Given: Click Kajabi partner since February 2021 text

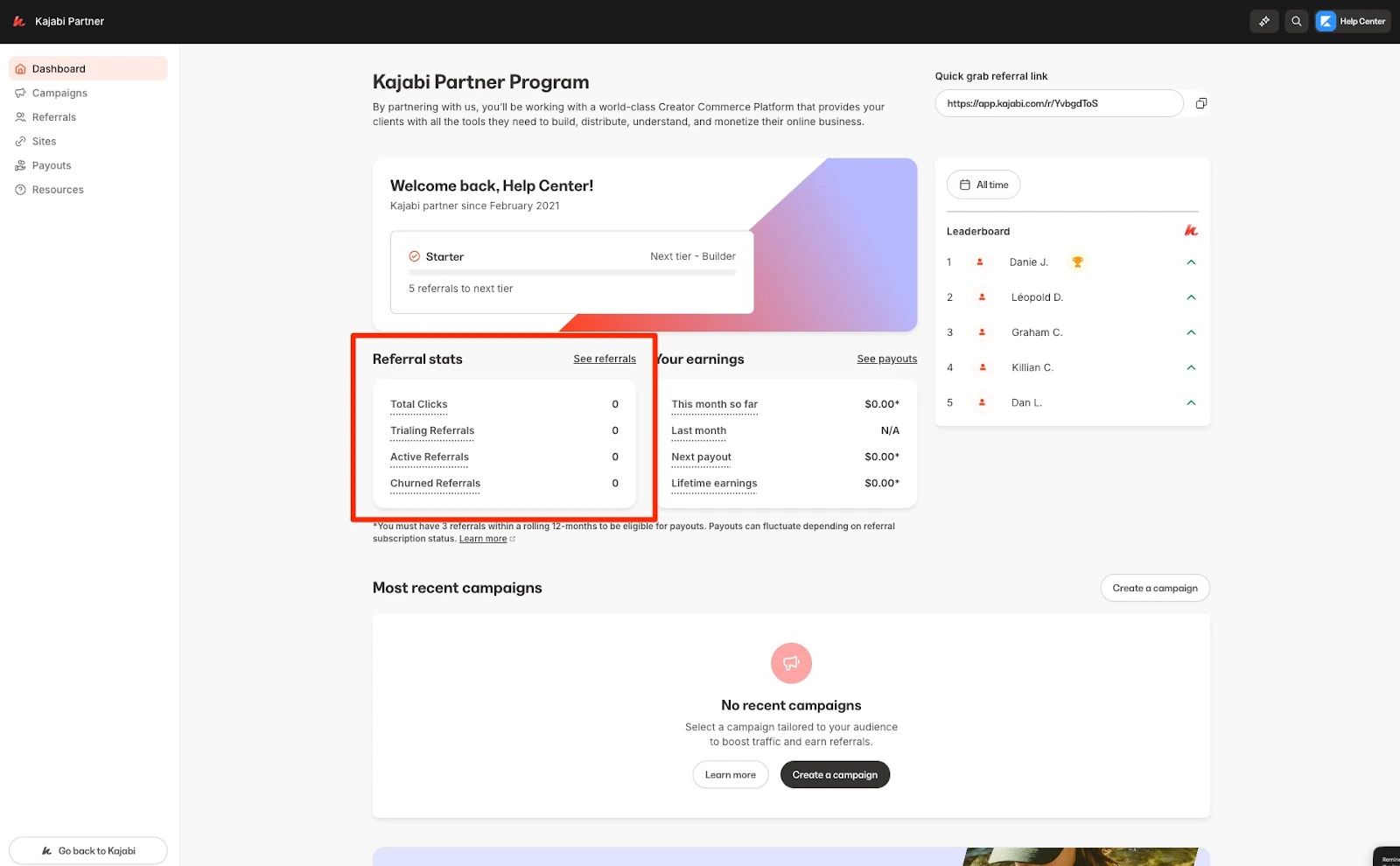Looking at the screenshot, I should coord(475,206).
